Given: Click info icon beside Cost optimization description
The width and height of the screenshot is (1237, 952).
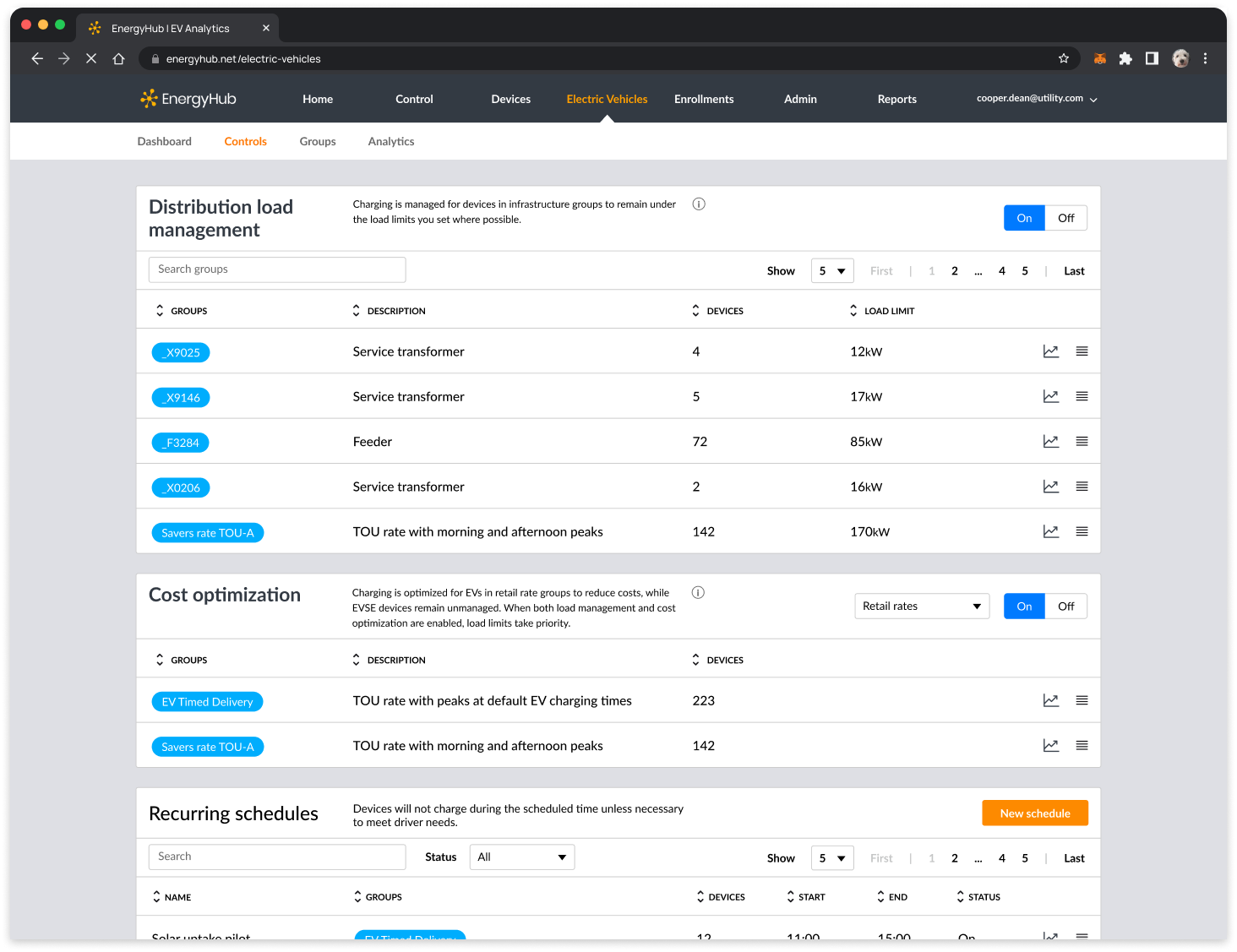Looking at the screenshot, I should pos(698,593).
